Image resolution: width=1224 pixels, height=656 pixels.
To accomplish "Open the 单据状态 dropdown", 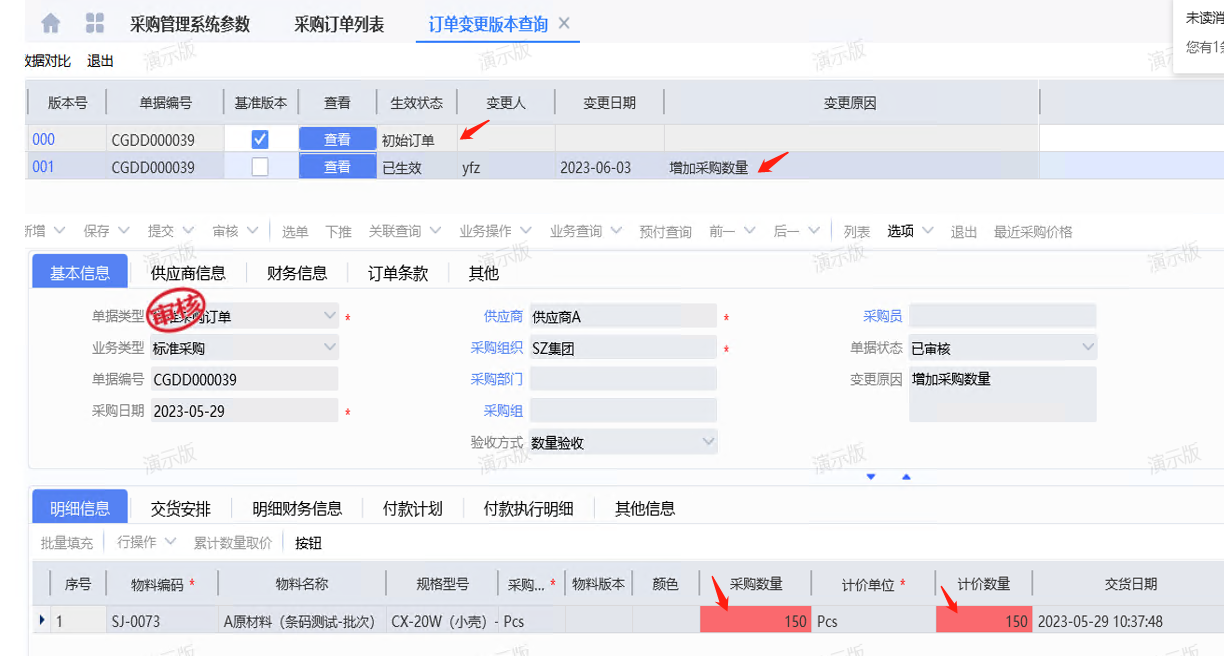I will [x=1088, y=348].
